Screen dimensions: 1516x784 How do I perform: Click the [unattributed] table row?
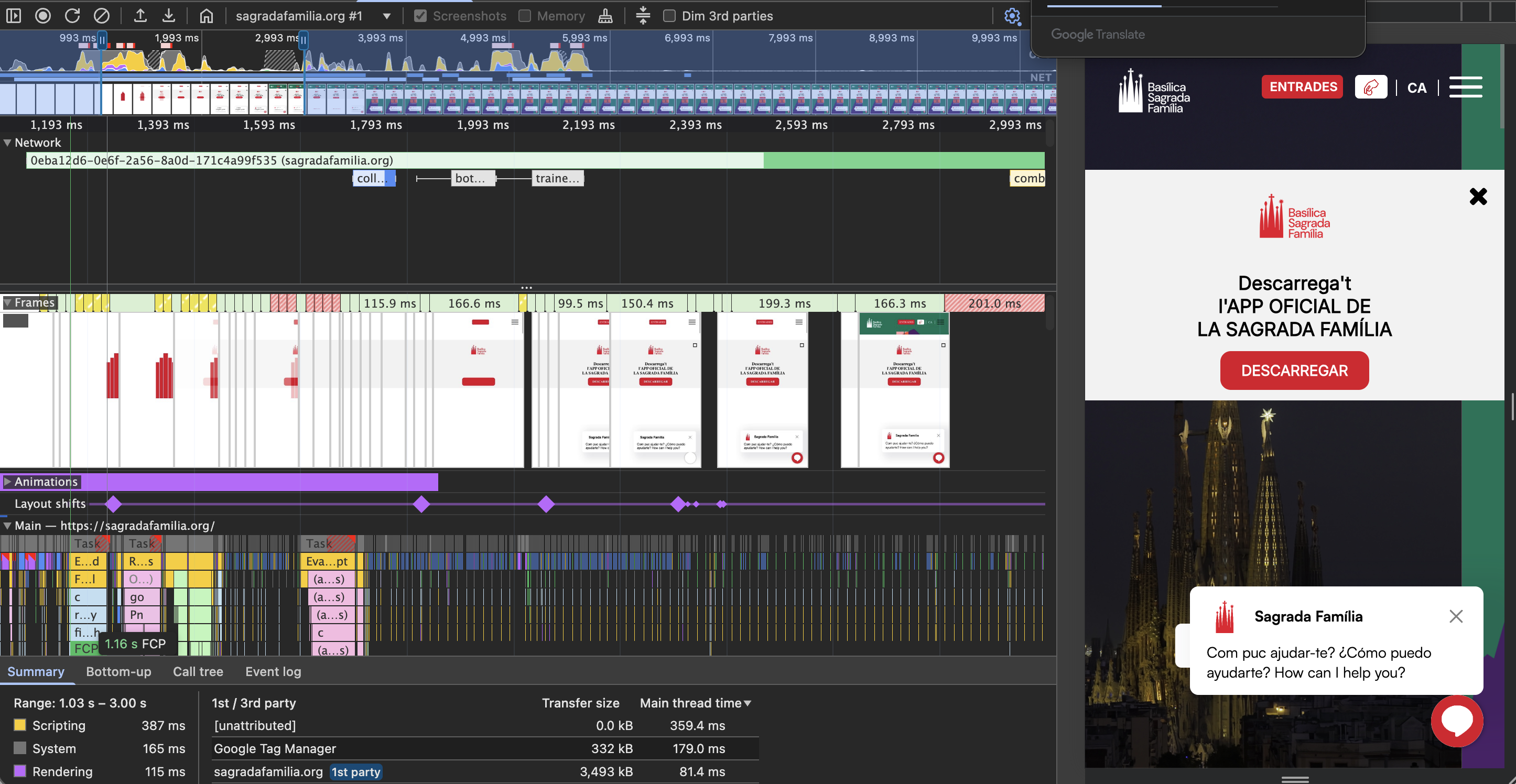(484, 725)
